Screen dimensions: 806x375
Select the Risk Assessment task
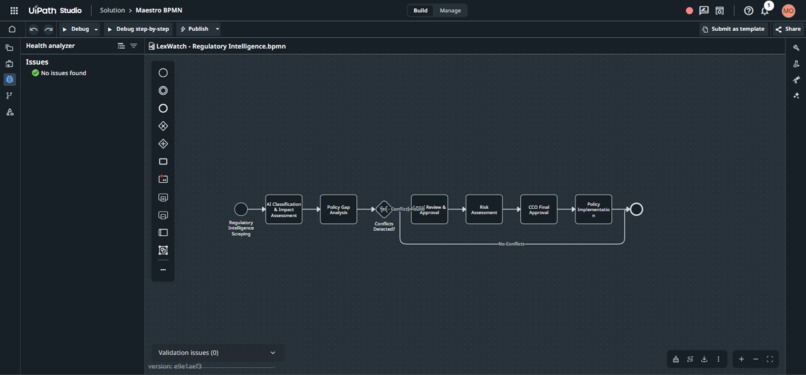pyautogui.click(x=484, y=209)
